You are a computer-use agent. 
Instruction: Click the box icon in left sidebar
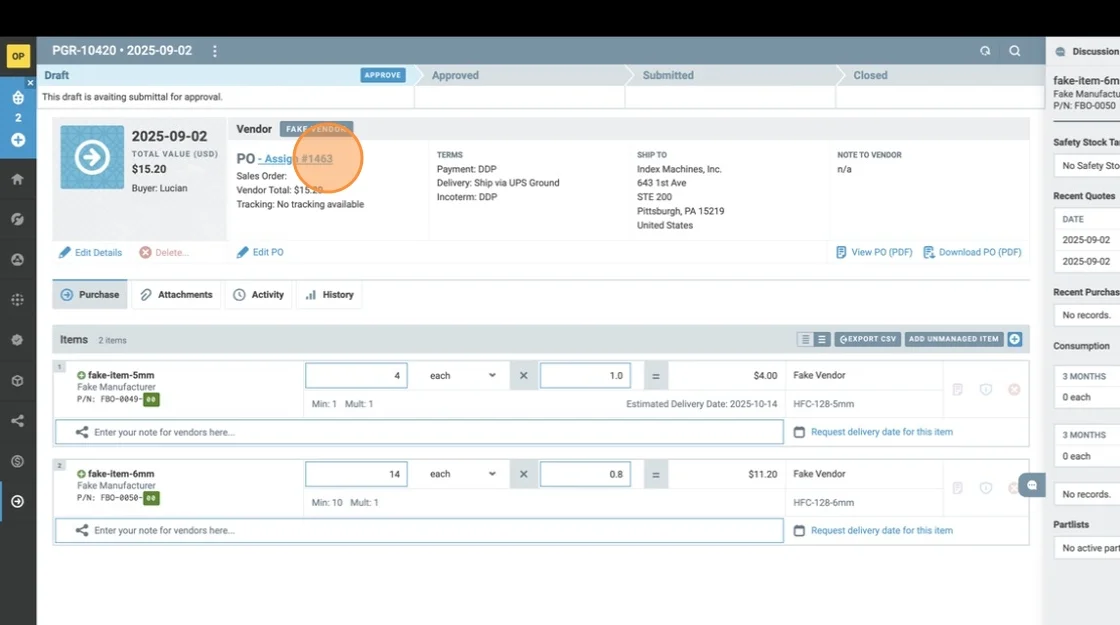pos(17,381)
